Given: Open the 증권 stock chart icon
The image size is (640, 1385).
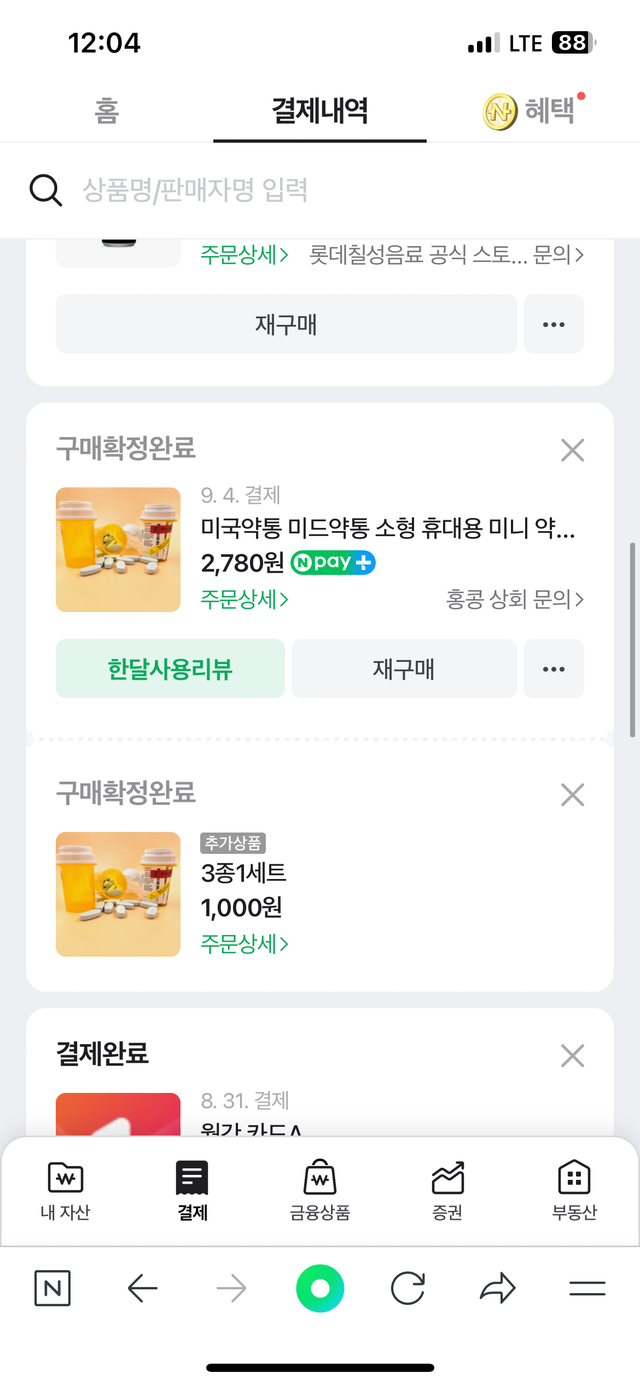Looking at the screenshot, I should (447, 1179).
